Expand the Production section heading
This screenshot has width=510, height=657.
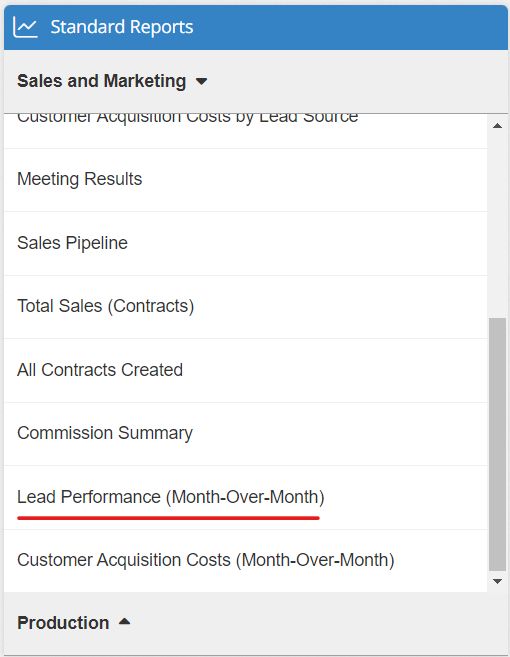(63, 623)
